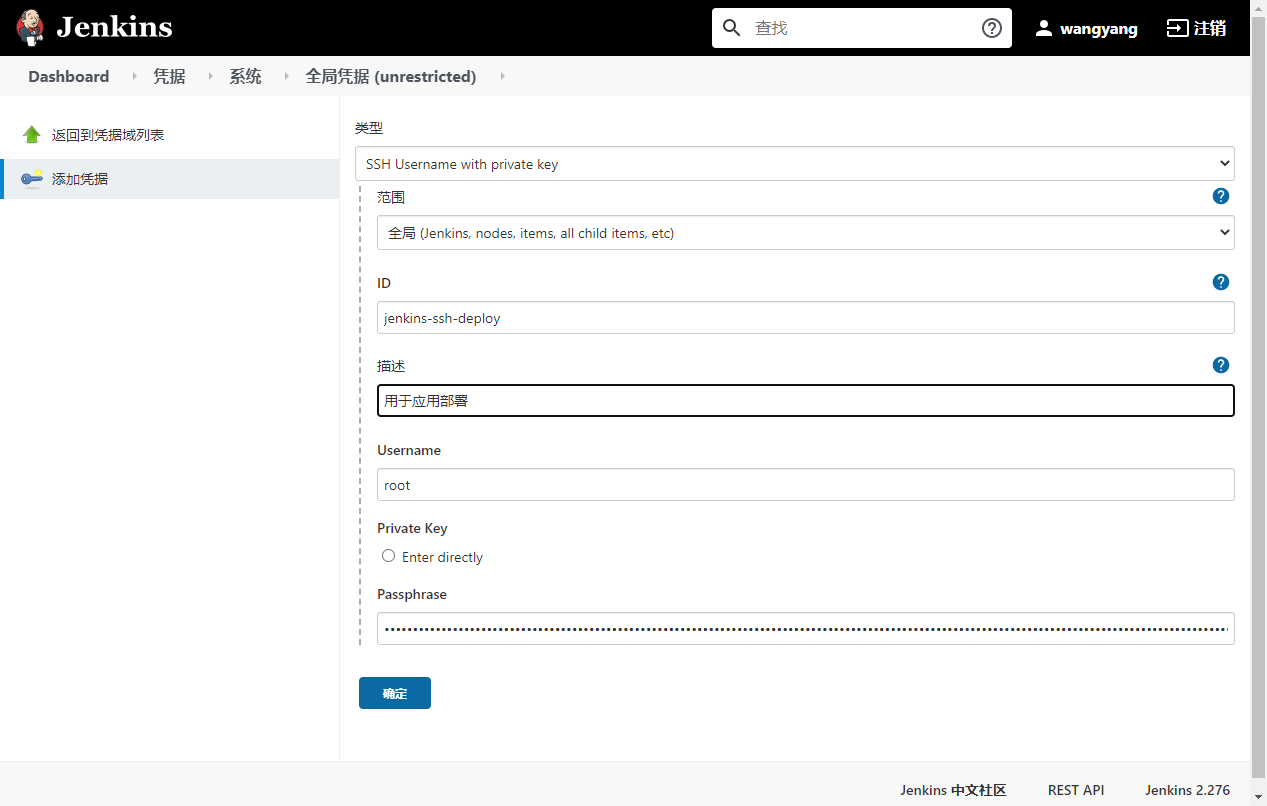Open the 类型 credential type dropdown
Viewport: 1267px width, 806px height.
click(795, 164)
